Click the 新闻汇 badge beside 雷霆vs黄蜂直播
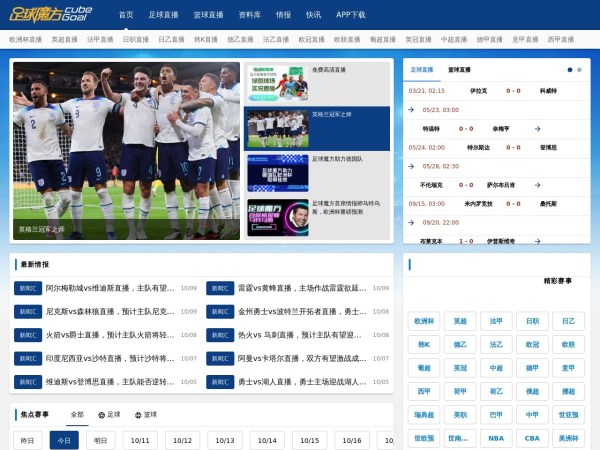The height and width of the screenshot is (450, 600). click(220, 287)
